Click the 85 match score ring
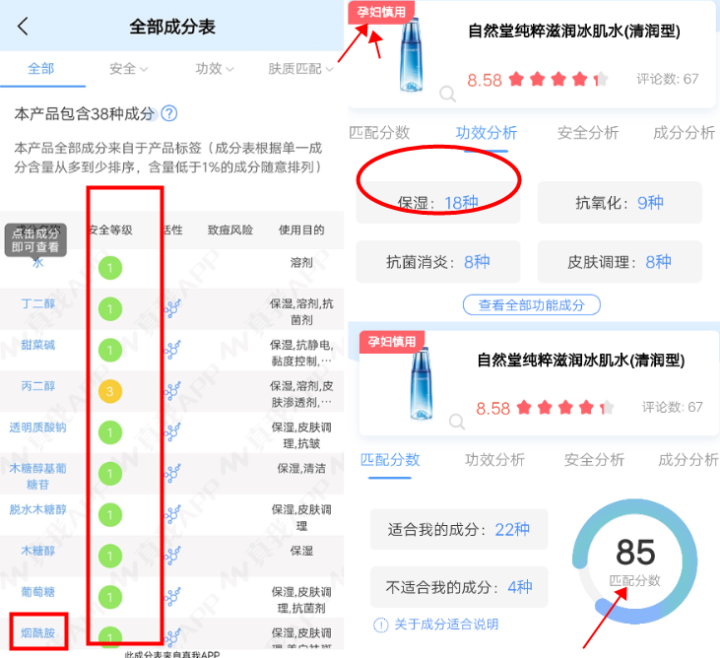Image resolution: width=720 pixels, height=658 pixels. (635, 561)
